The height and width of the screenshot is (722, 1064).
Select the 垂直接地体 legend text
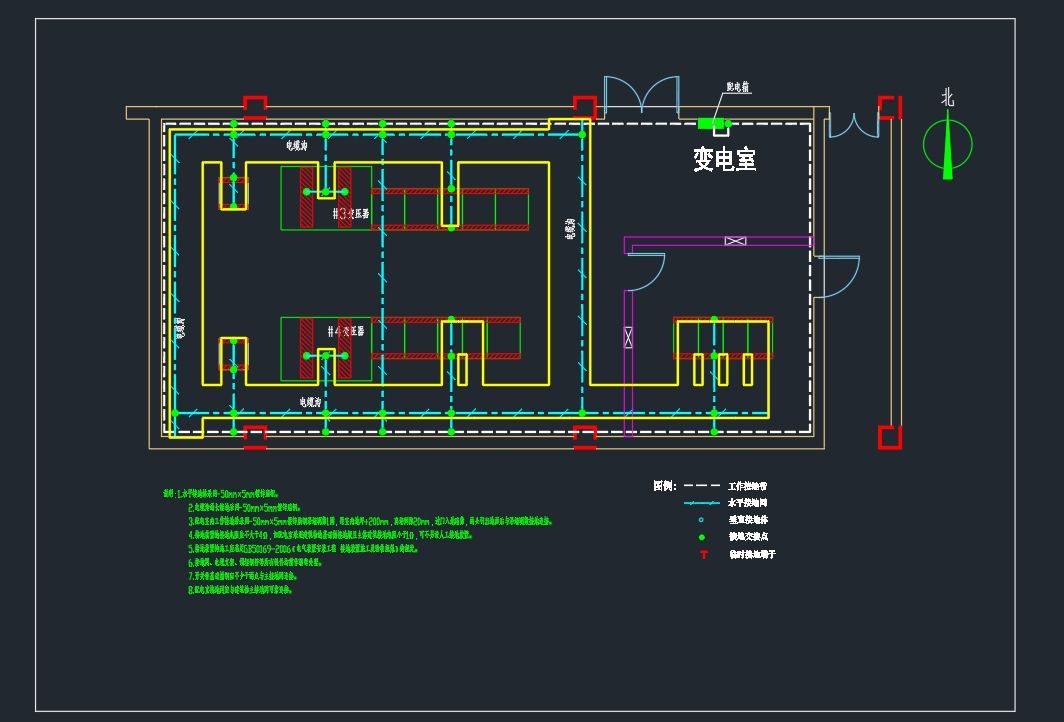[748, 520]
